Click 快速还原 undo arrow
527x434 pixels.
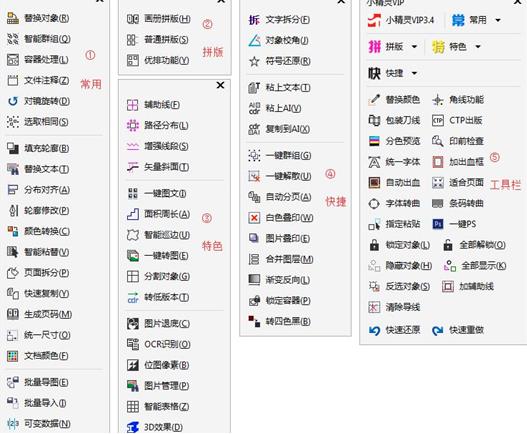pos(374,330)
